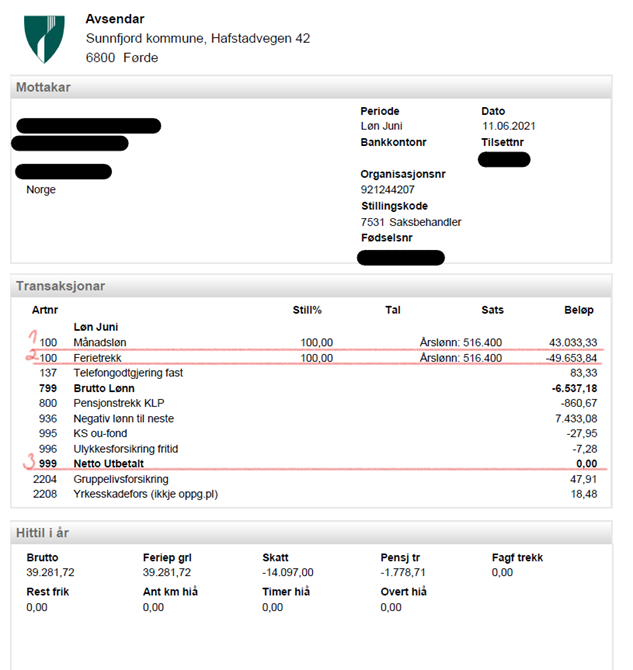Image resolution: width=633 pixels, height=670 pixels.
Task: Click Brutto Lønn amount -6.537,18
Action: [574, 388]
